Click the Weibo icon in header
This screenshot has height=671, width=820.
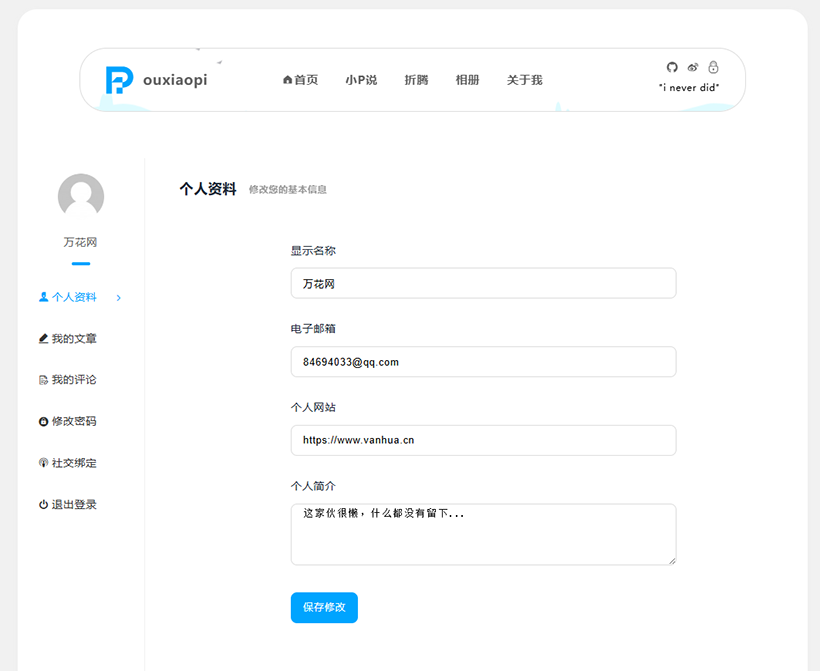(693, 67)
